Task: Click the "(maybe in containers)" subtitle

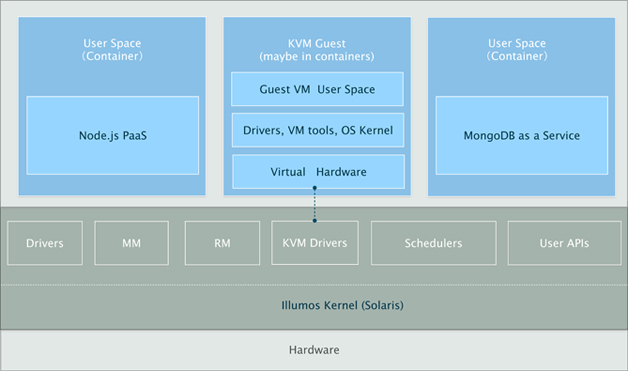Action: tap(317, 56)
